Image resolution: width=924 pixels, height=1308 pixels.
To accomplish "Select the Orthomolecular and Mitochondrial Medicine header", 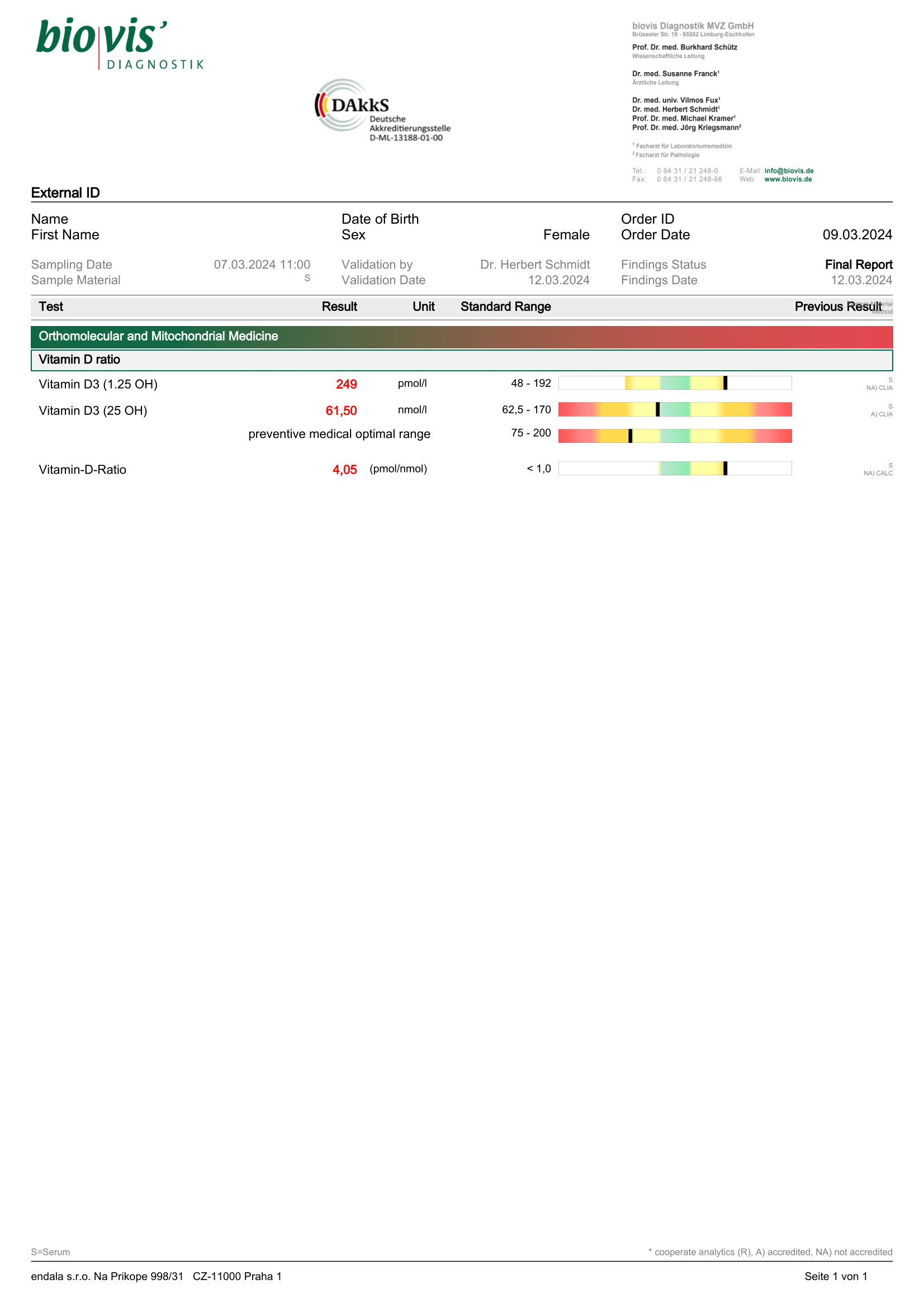I will coord(158,336).
